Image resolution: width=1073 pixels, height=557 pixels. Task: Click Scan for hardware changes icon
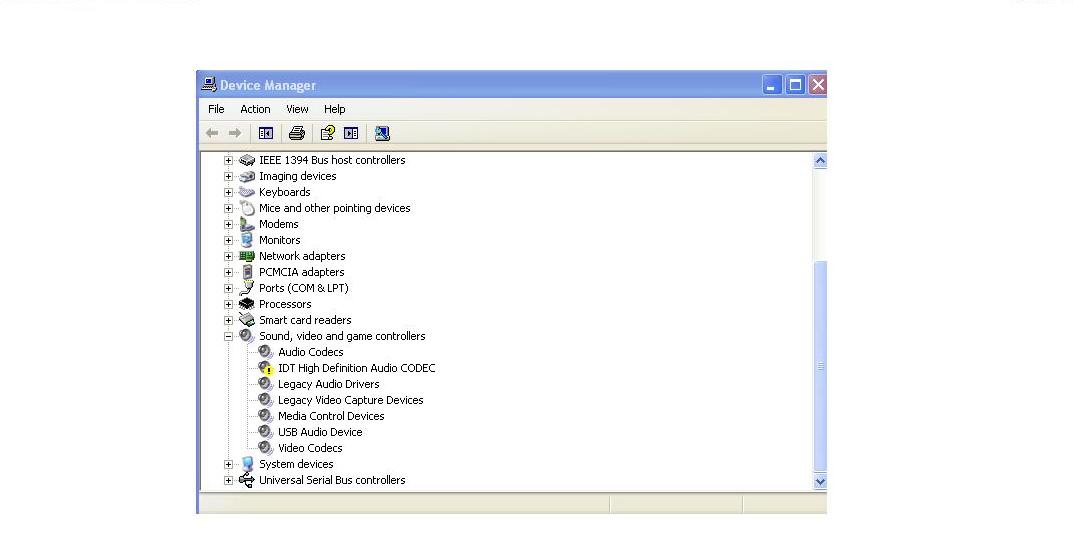(x=382, y=133)
